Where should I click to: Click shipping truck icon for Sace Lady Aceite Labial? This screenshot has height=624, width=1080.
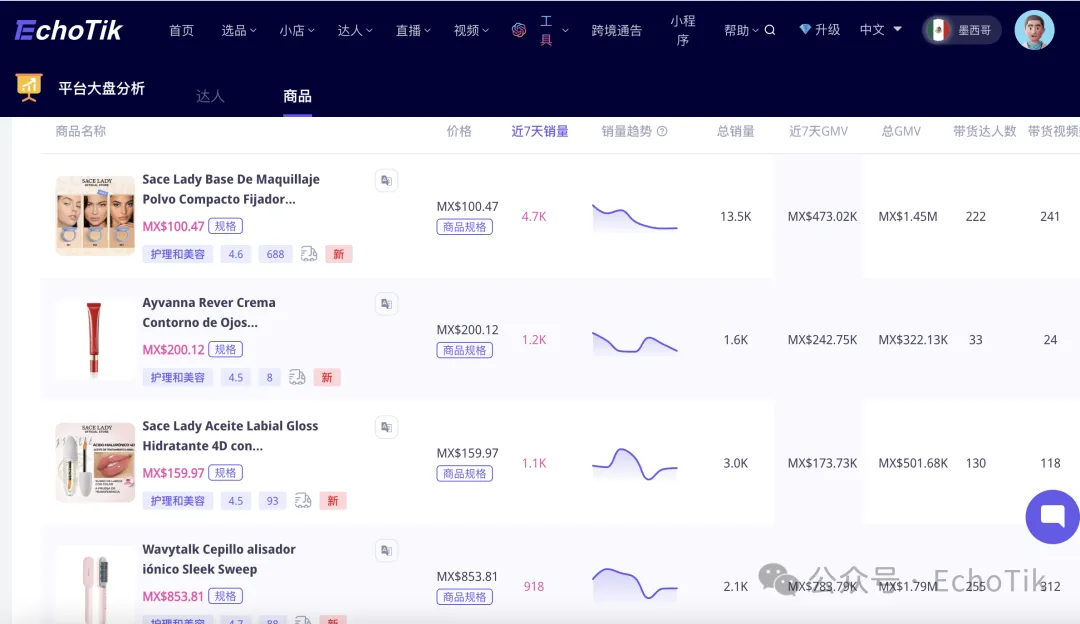(x=303, y=501)
